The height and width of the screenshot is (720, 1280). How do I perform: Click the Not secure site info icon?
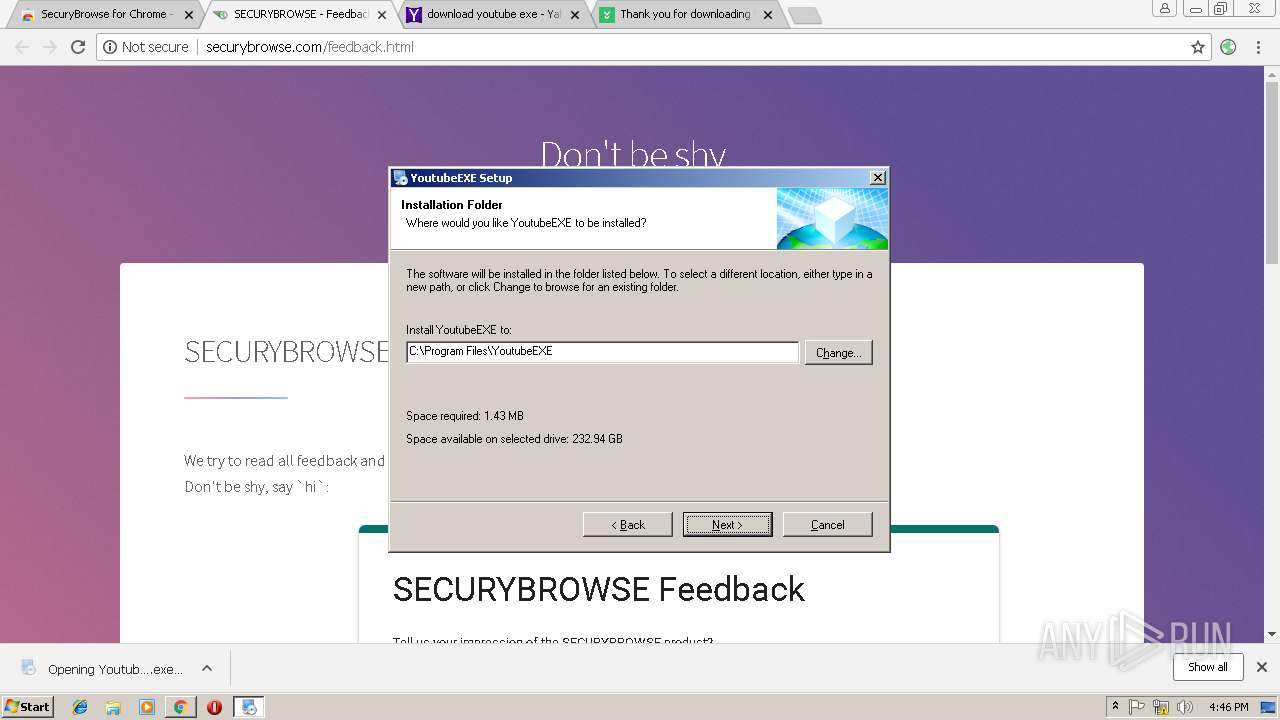coord(111,47)
